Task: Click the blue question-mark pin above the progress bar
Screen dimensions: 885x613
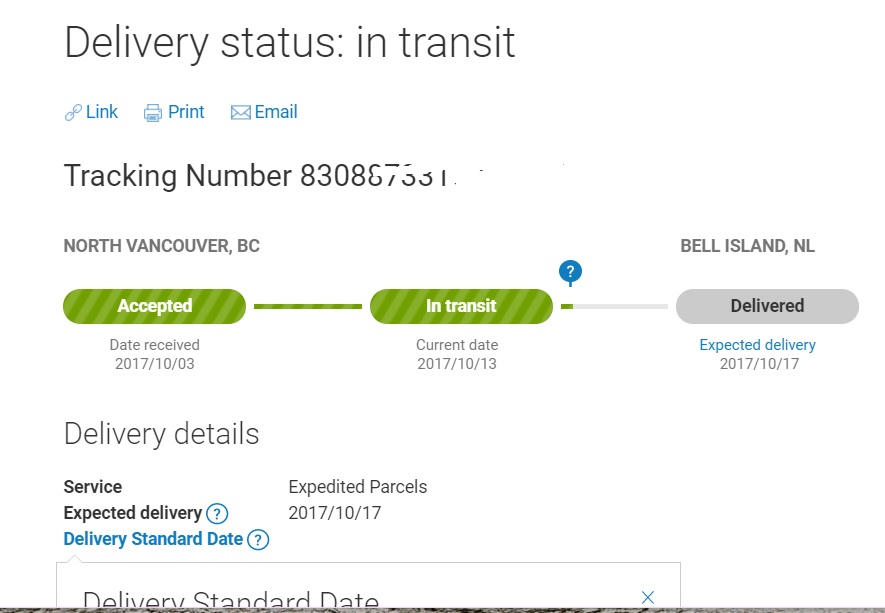Action: [x=570, y=271]
